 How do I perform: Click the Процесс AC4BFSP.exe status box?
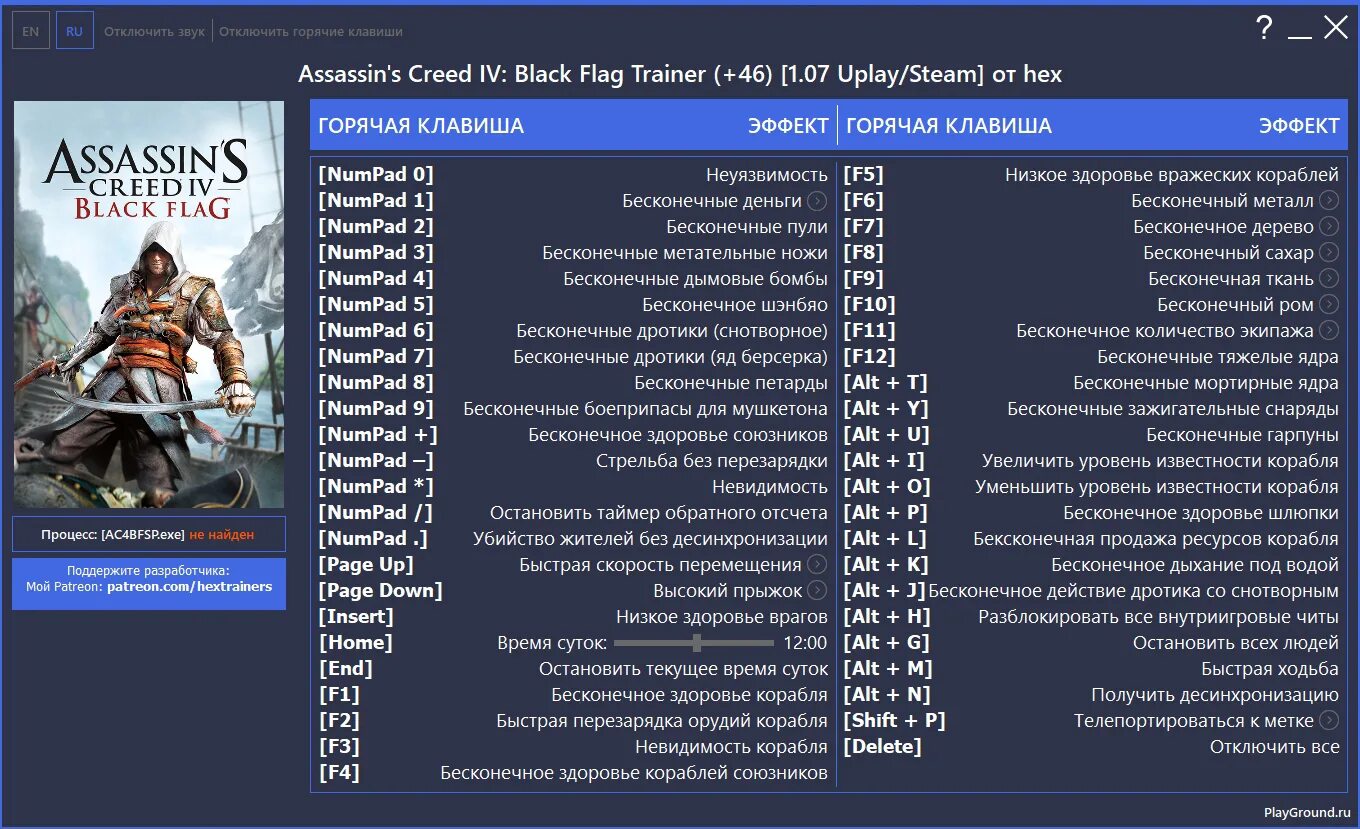[x=149, y=534]
